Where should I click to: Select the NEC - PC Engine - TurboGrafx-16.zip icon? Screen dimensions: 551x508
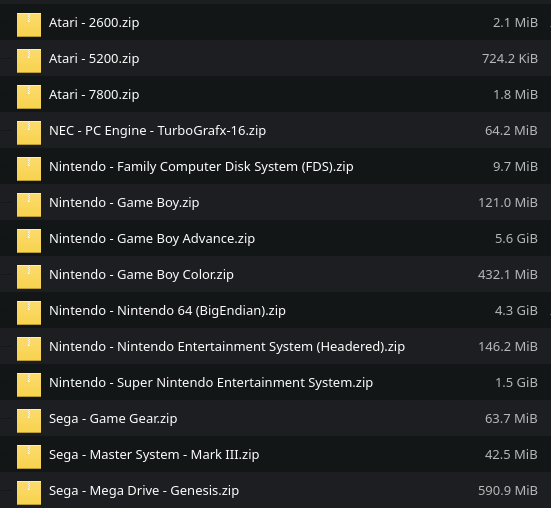(x=29, y=133)
